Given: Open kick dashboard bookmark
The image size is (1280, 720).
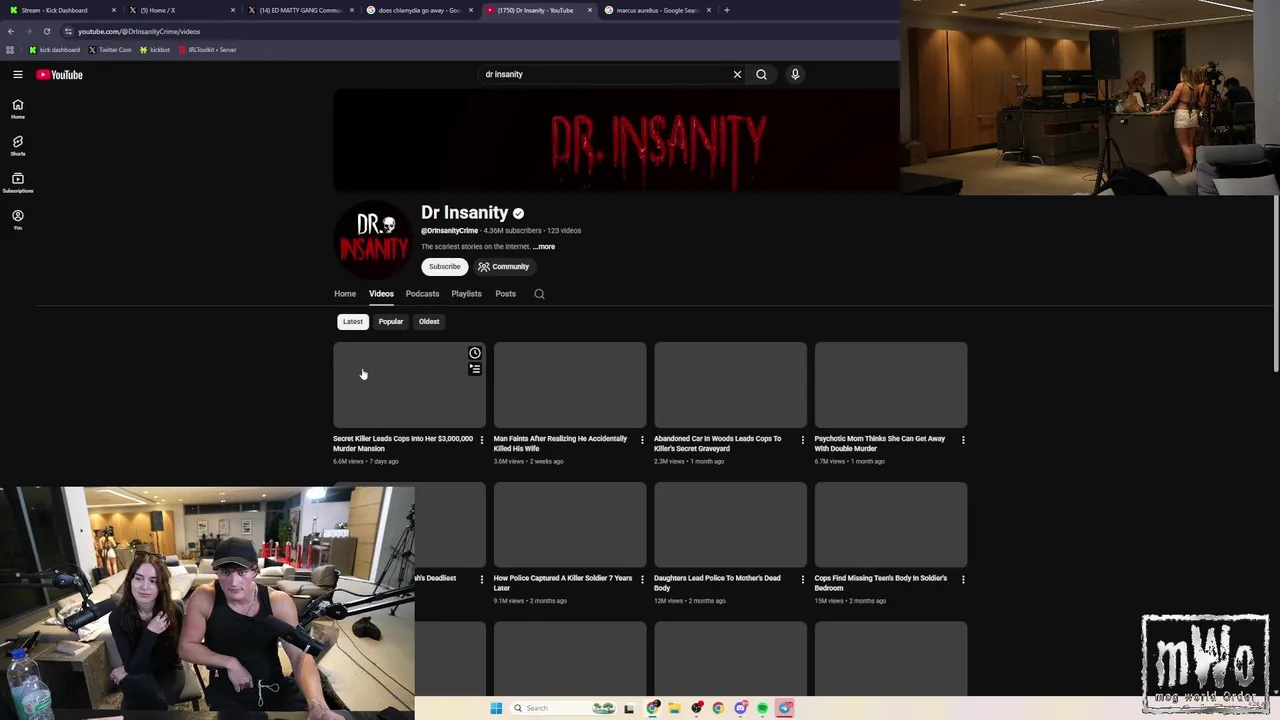Looking at the screenshot, I should (54, 49).
